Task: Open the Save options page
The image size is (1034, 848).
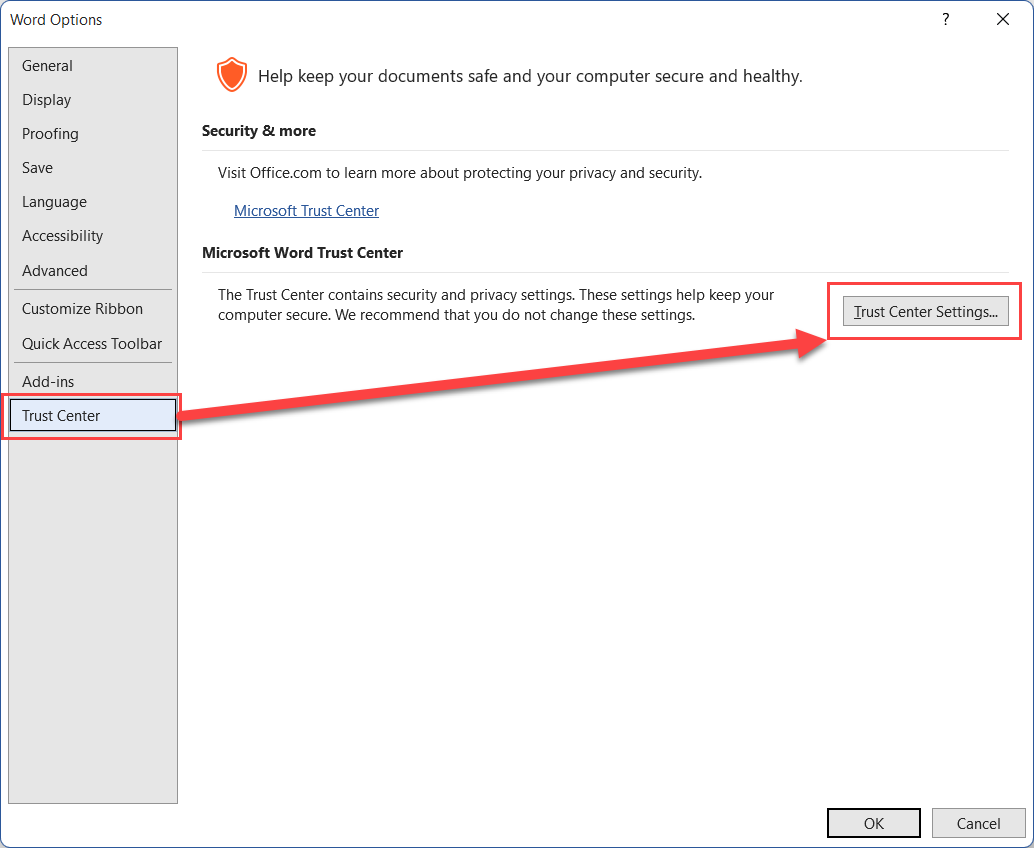Action: click(x=92, y=167)
